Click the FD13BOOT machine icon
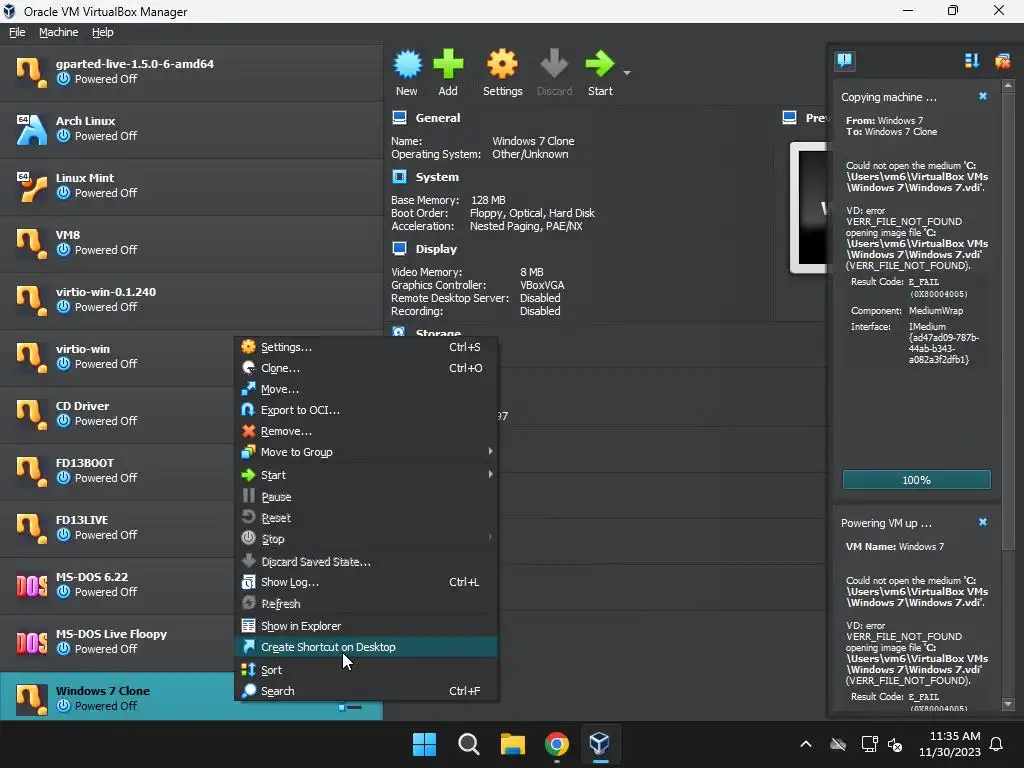1024x768 pixels. [31, 471]
